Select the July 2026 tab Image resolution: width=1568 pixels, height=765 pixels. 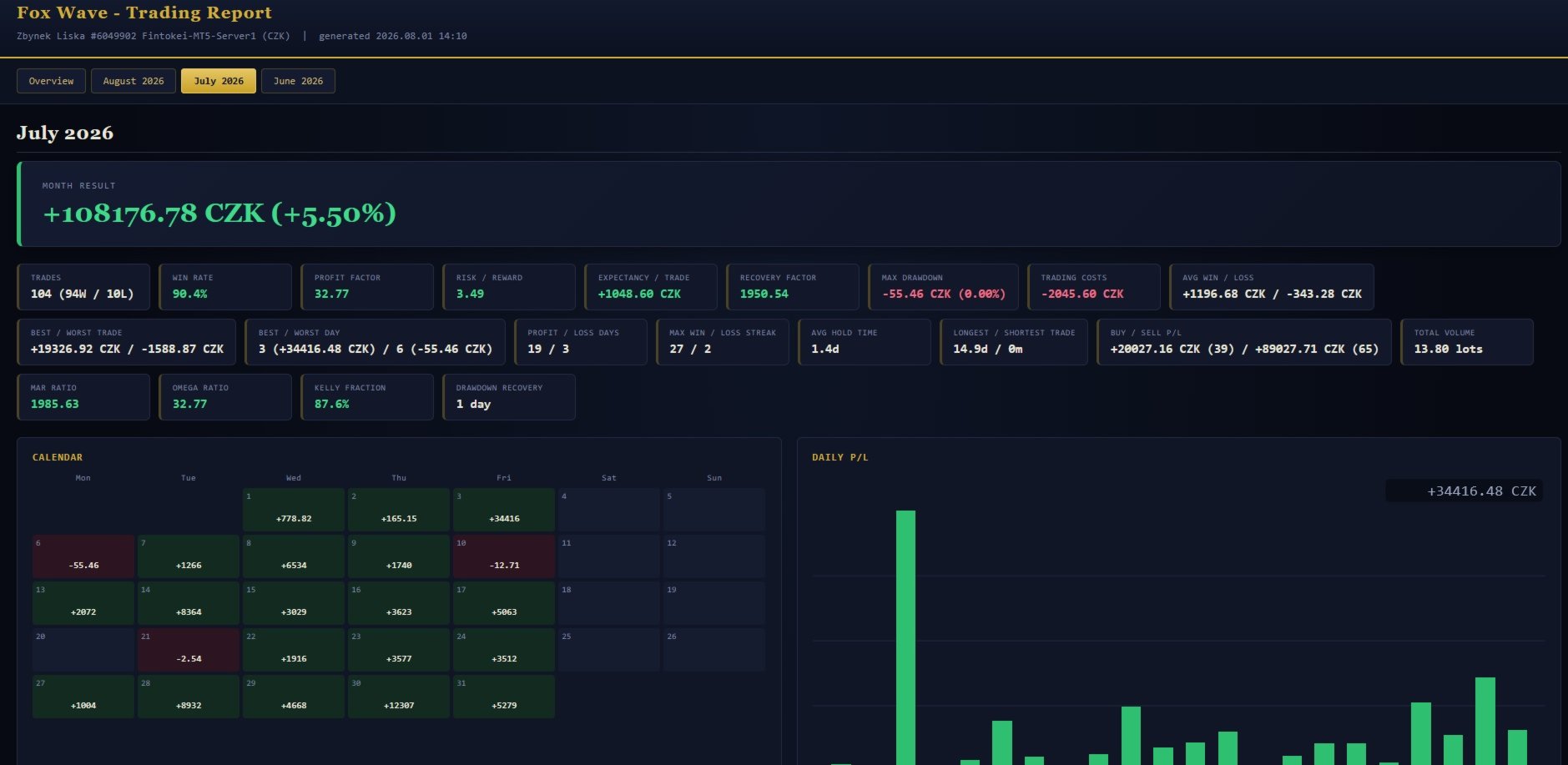[219, 81]
